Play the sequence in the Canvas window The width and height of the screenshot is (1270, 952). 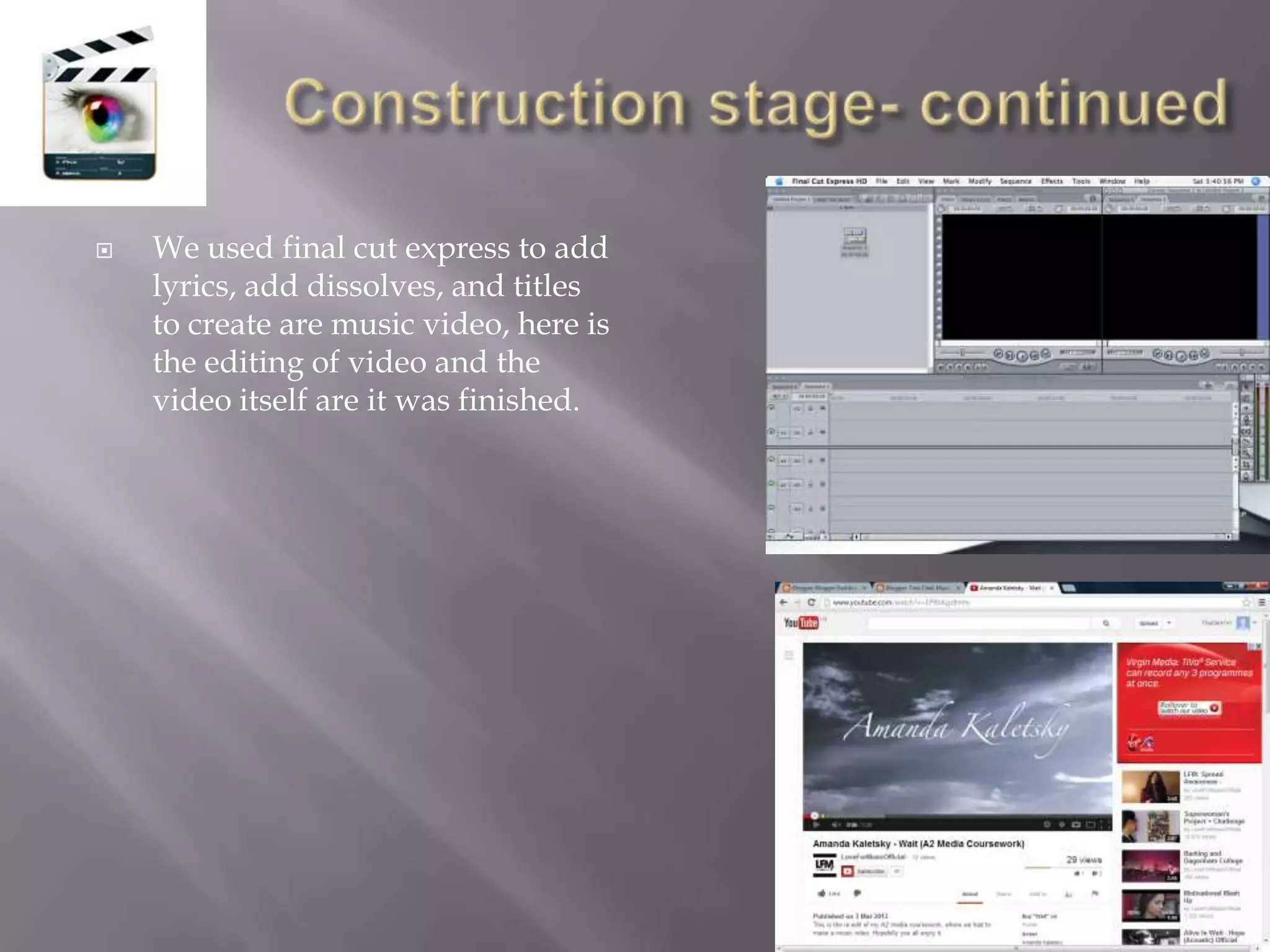coord(1181,355)
